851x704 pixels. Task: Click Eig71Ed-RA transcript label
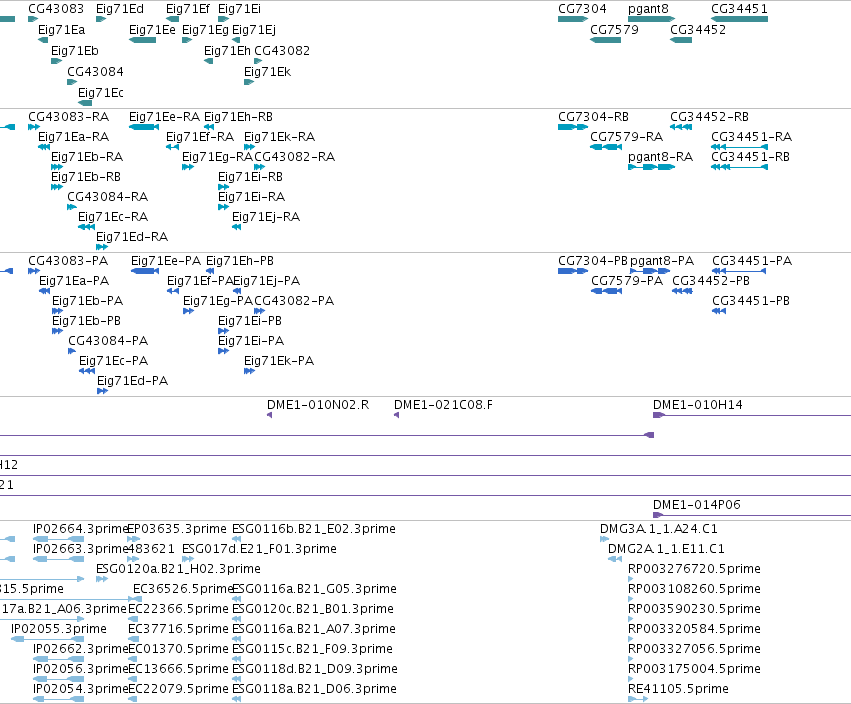click(x=132, y=237)
